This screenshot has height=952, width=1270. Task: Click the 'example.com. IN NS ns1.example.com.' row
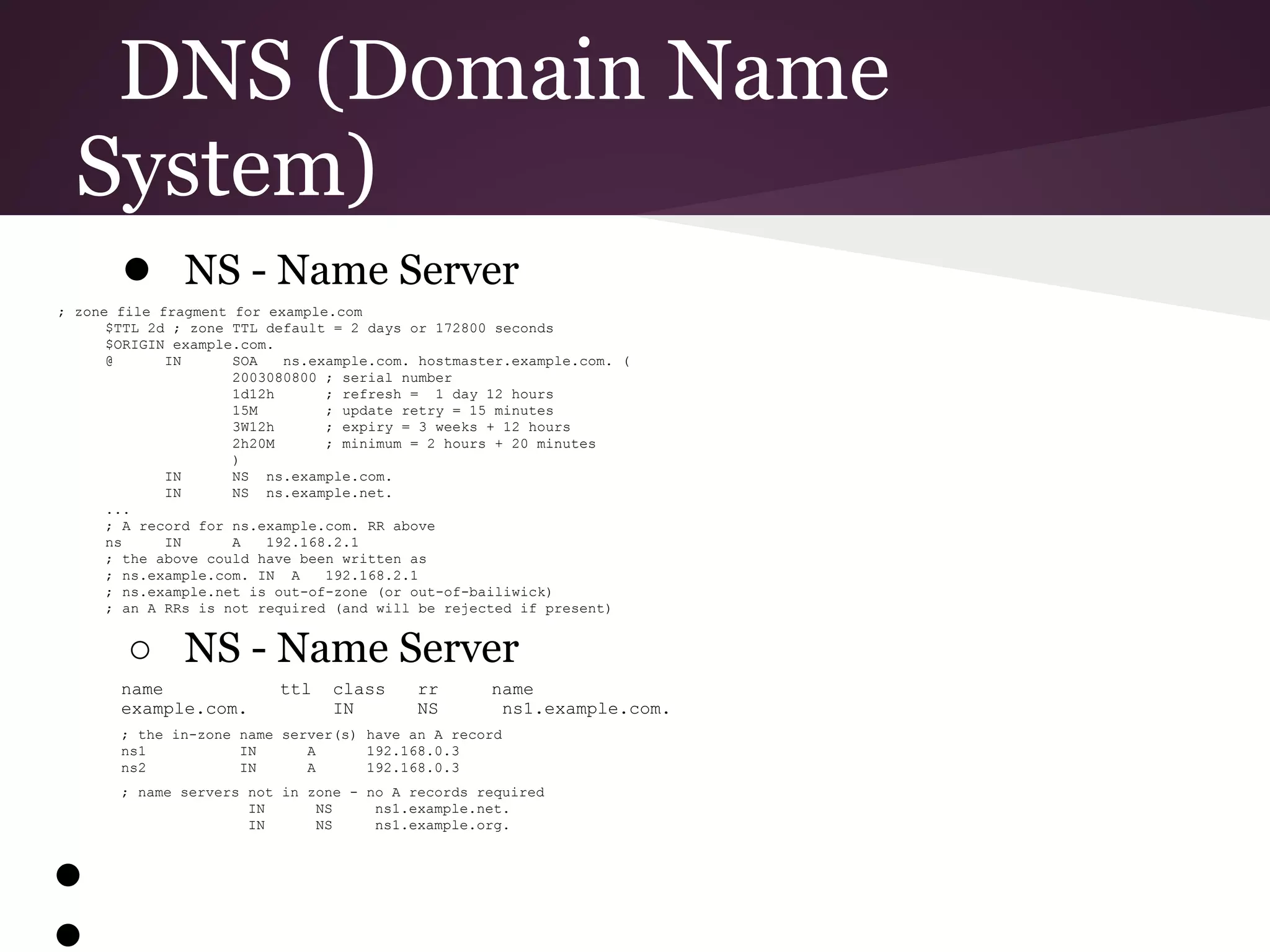(396, 709)
